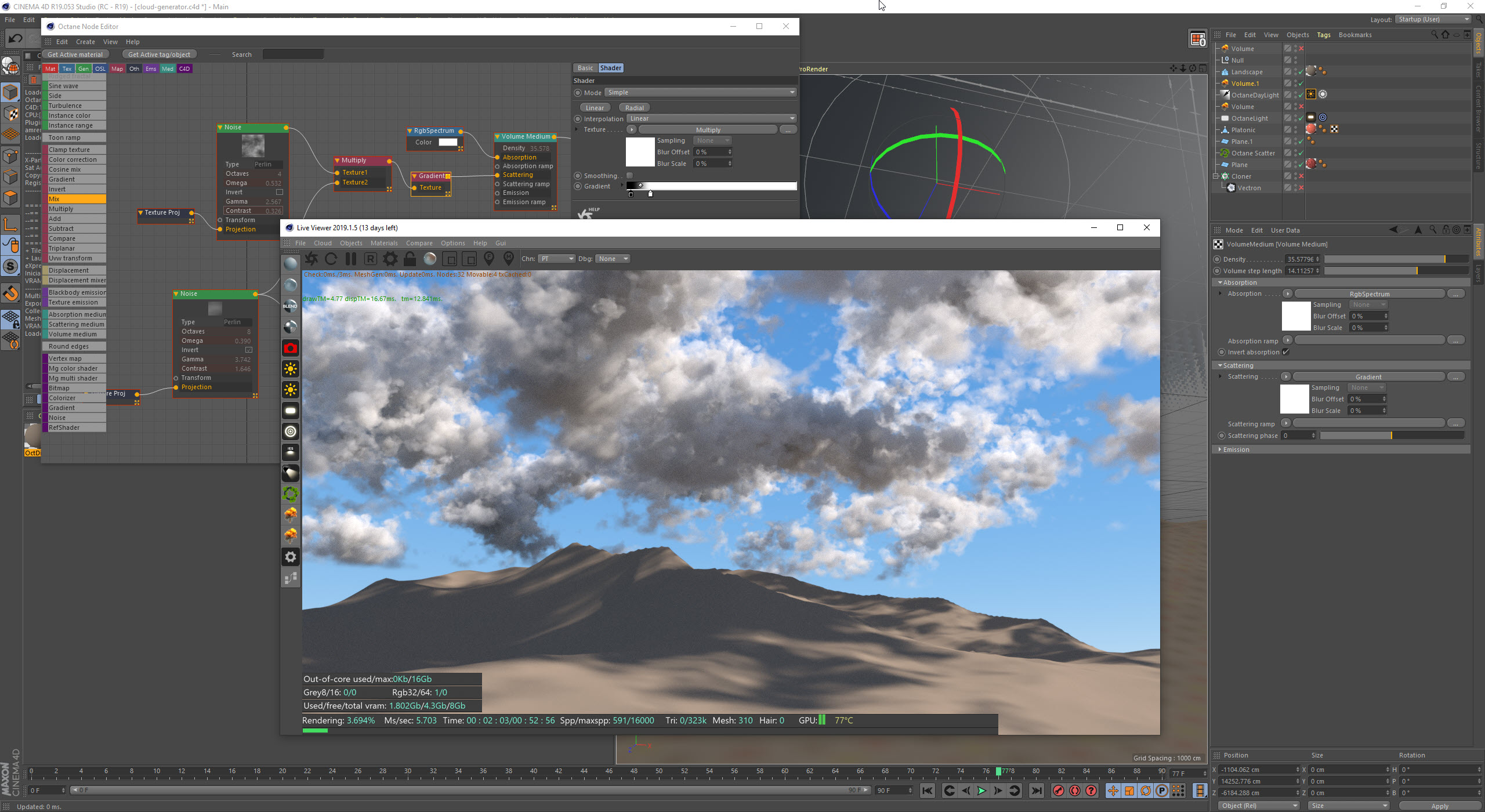Click the Get Active material button
This screenshot has height=812, width=1485.
[x=75, y=55]
